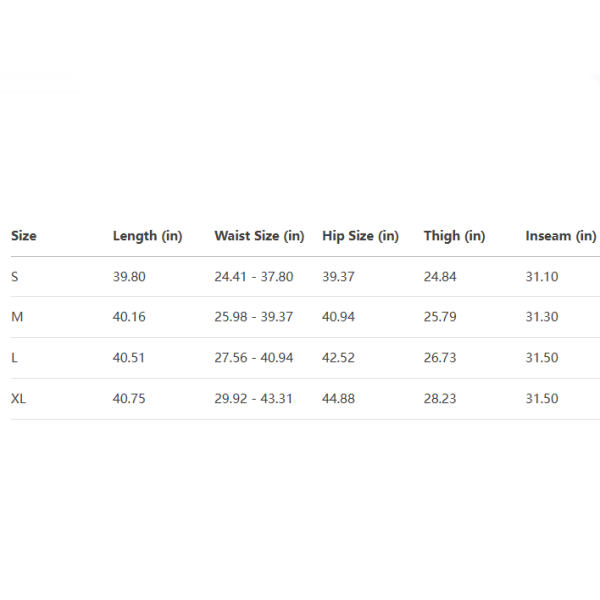Select the M size row label

17,317
